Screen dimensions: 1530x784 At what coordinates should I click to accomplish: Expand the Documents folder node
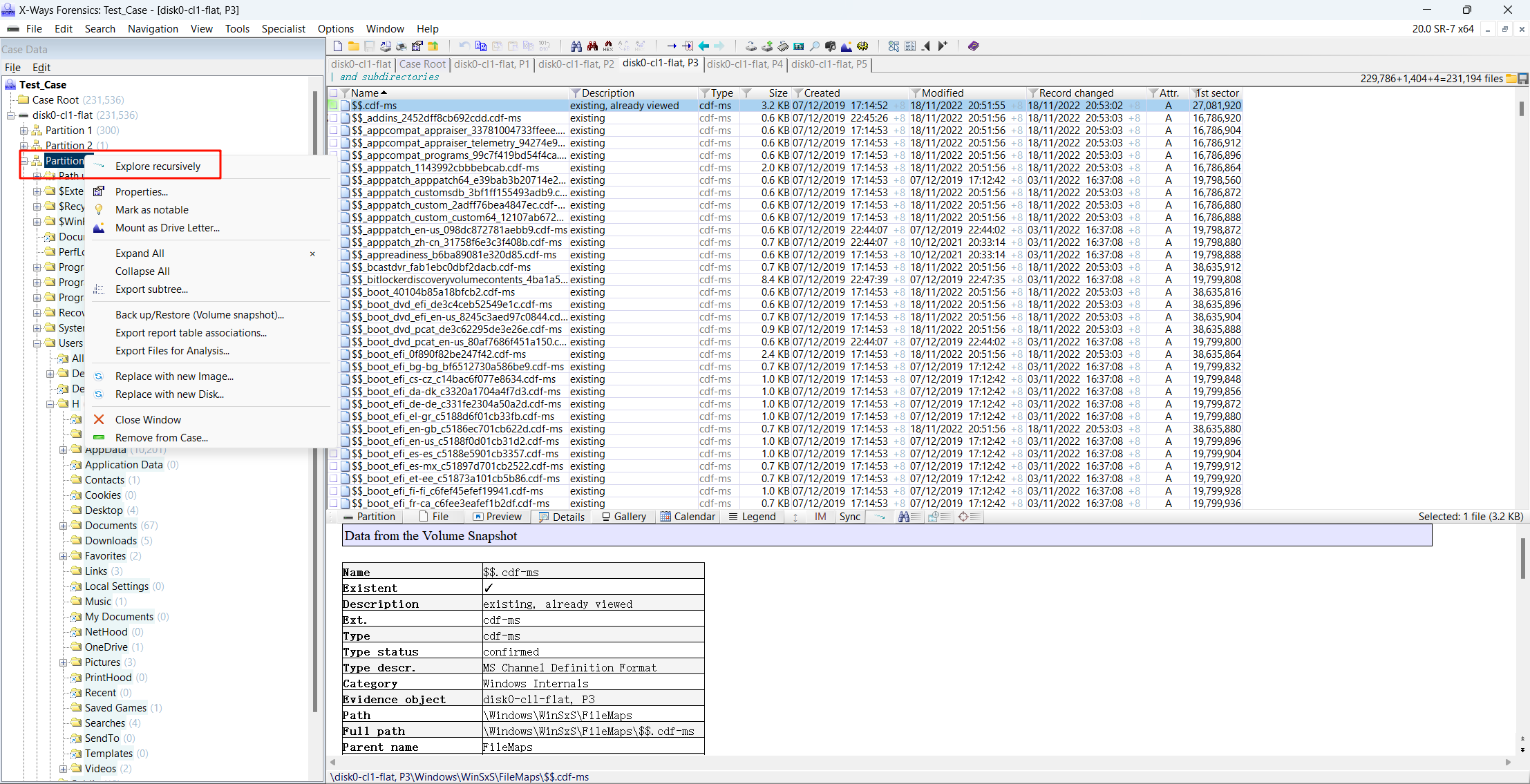(x=63, y=526)
